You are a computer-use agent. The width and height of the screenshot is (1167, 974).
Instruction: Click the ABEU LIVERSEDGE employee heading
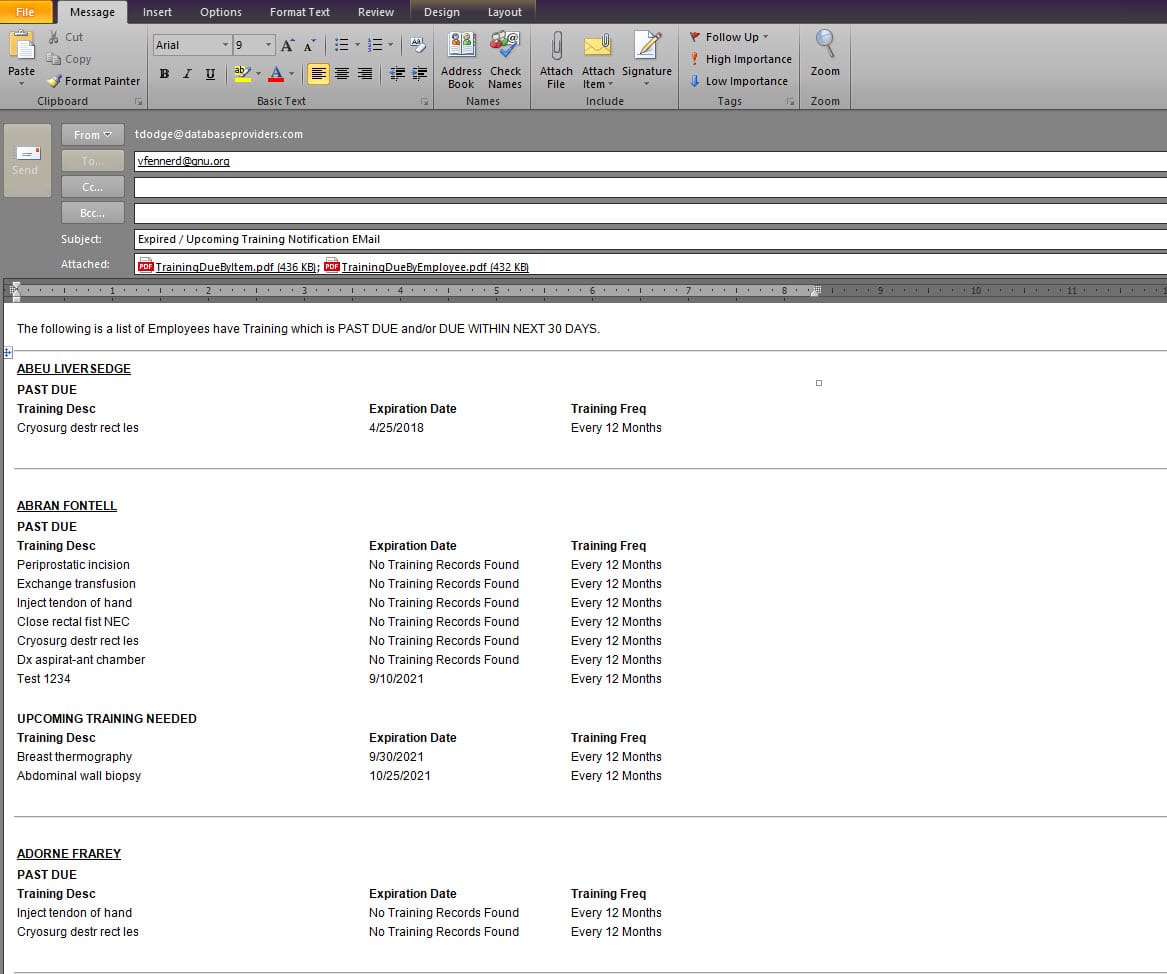(74, 368)
